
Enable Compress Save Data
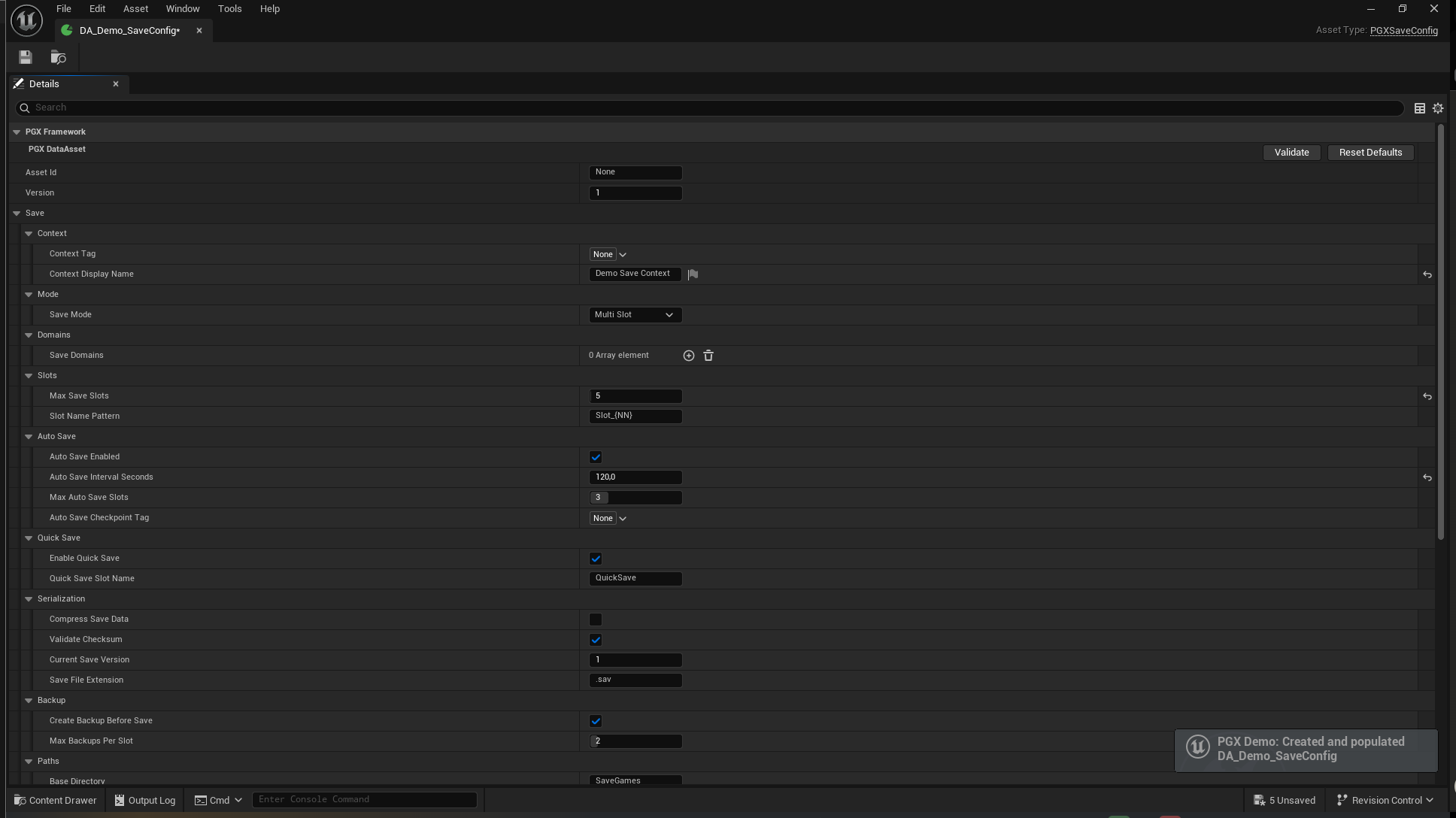596,619
